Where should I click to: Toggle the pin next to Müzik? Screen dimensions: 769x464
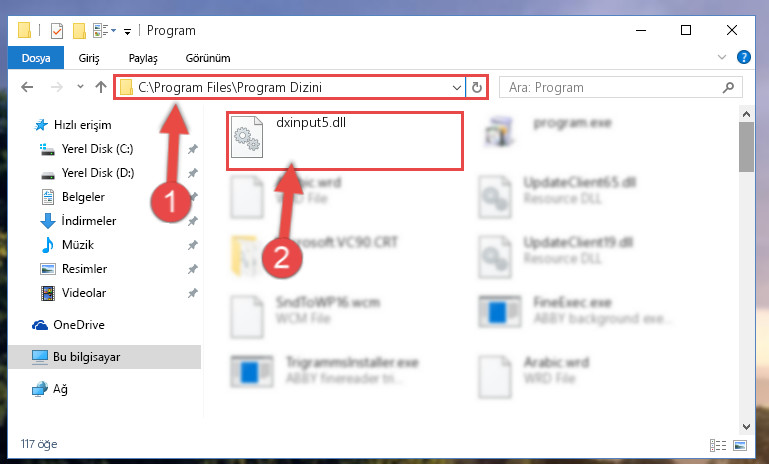[x=193, y=245]
